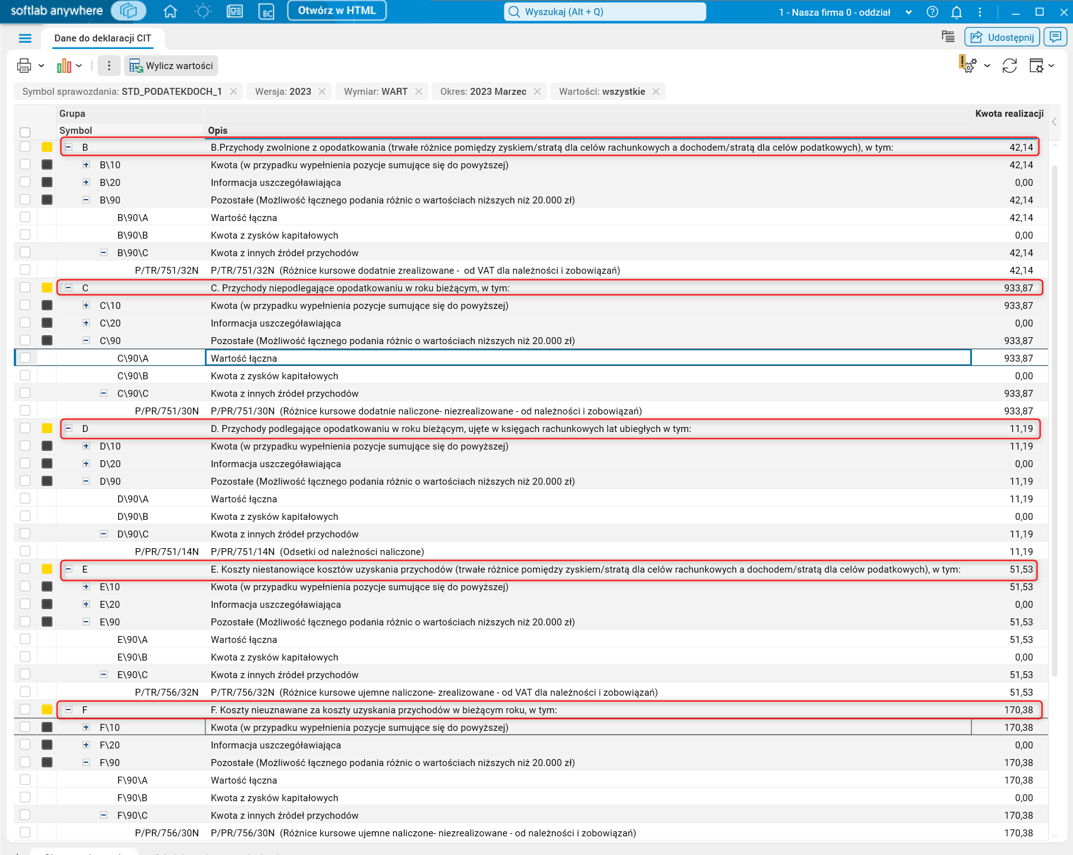The width and height of the screenshot is (1073, 855).
Task: Click the dark marker on row E\20
Action: (47, 604)
